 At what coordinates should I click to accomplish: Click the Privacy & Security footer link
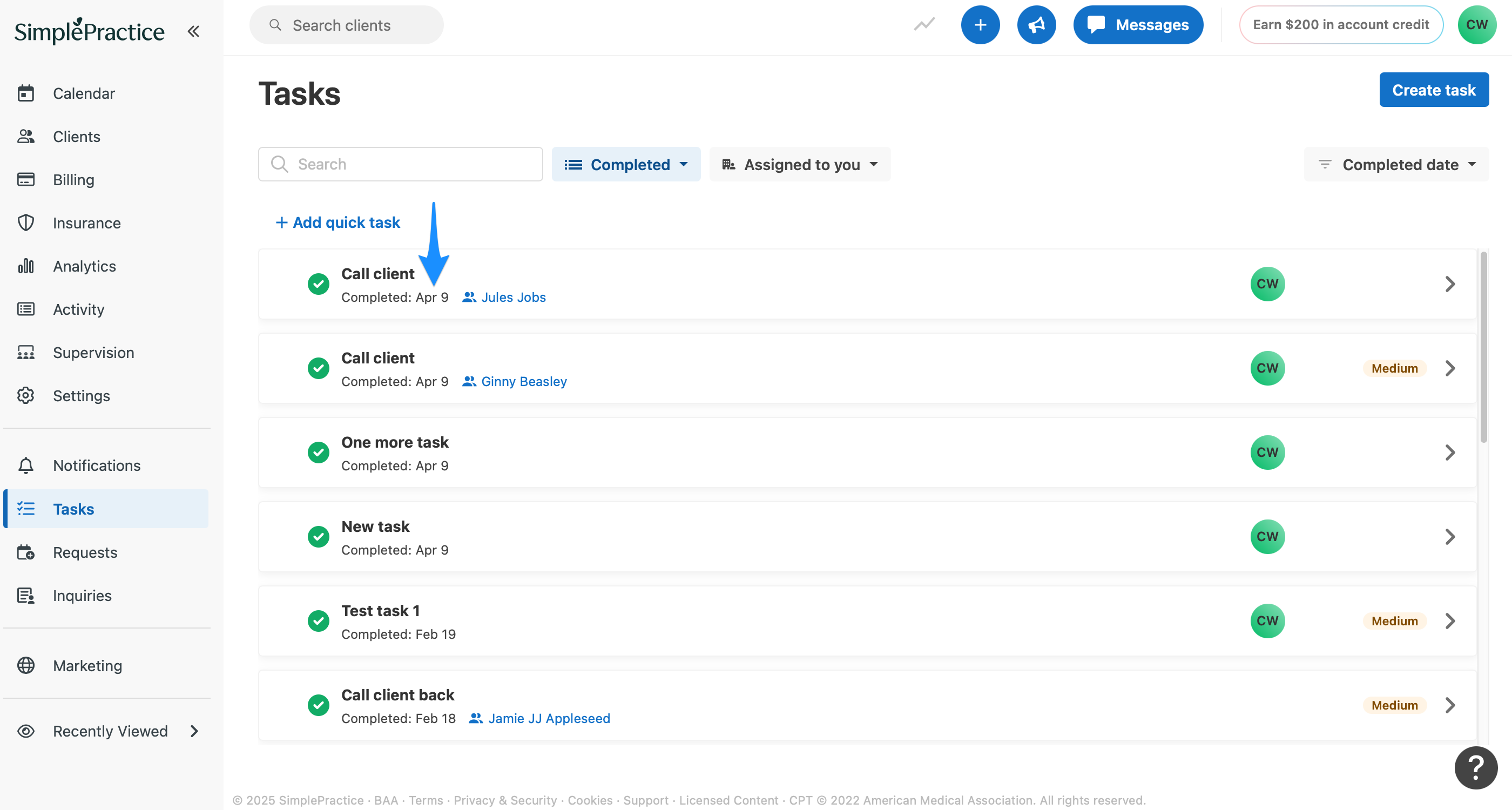point(505,800)
